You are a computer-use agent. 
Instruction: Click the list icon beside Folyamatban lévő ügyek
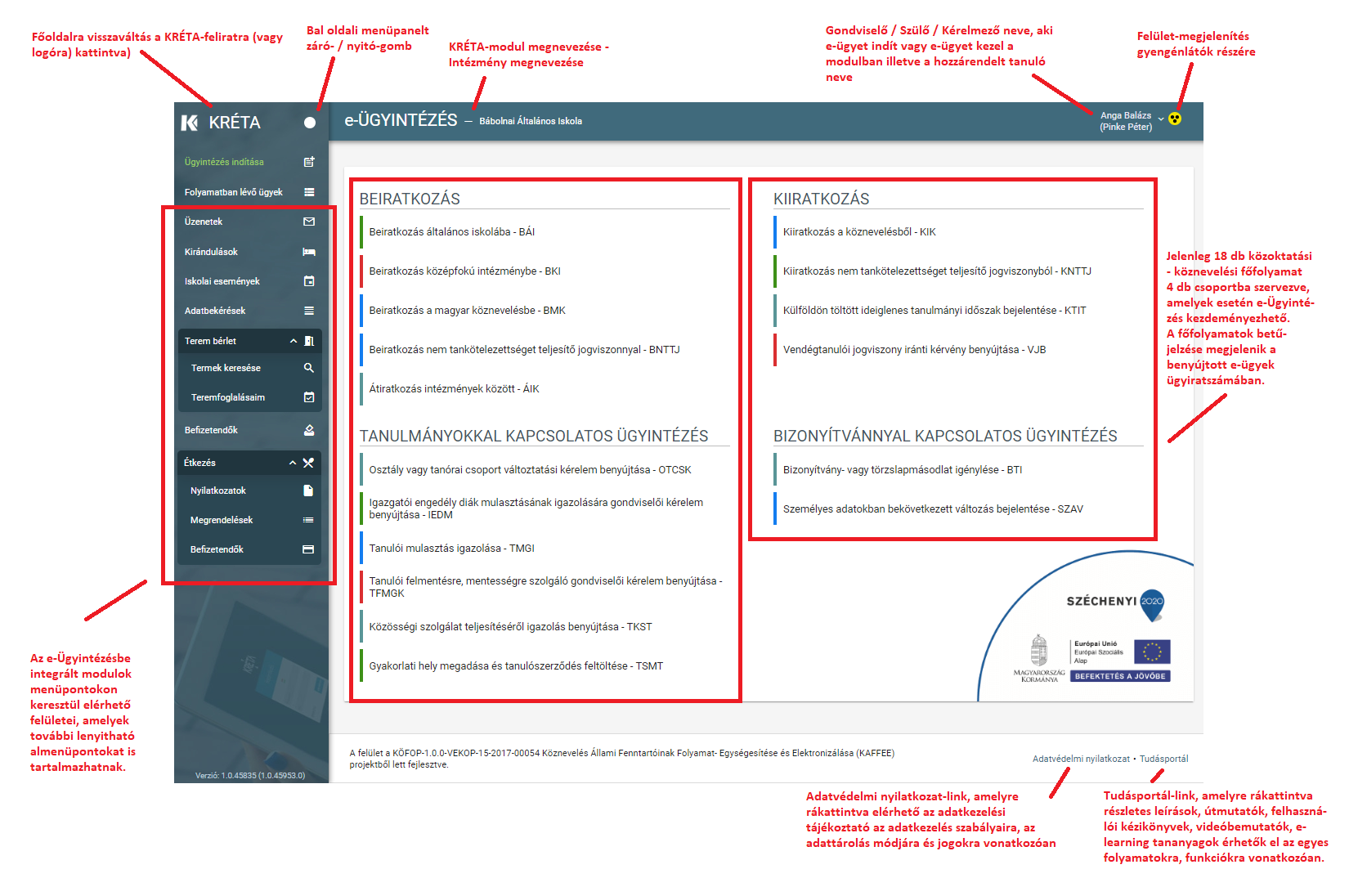tap(309, 192)
